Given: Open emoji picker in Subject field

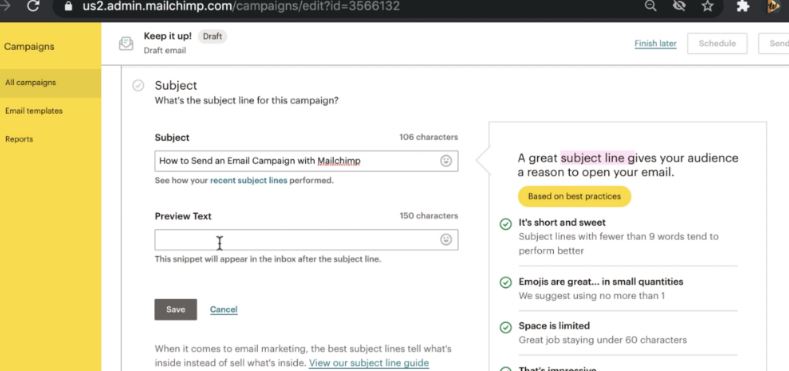Looking at the screenshot, I should pos(446,161).
